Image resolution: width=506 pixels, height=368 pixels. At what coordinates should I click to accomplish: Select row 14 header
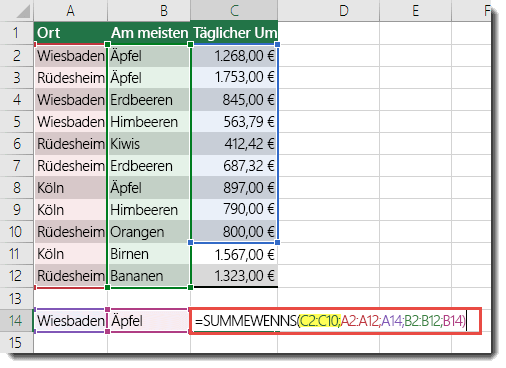pyautogui.click(x=17, y=321)
